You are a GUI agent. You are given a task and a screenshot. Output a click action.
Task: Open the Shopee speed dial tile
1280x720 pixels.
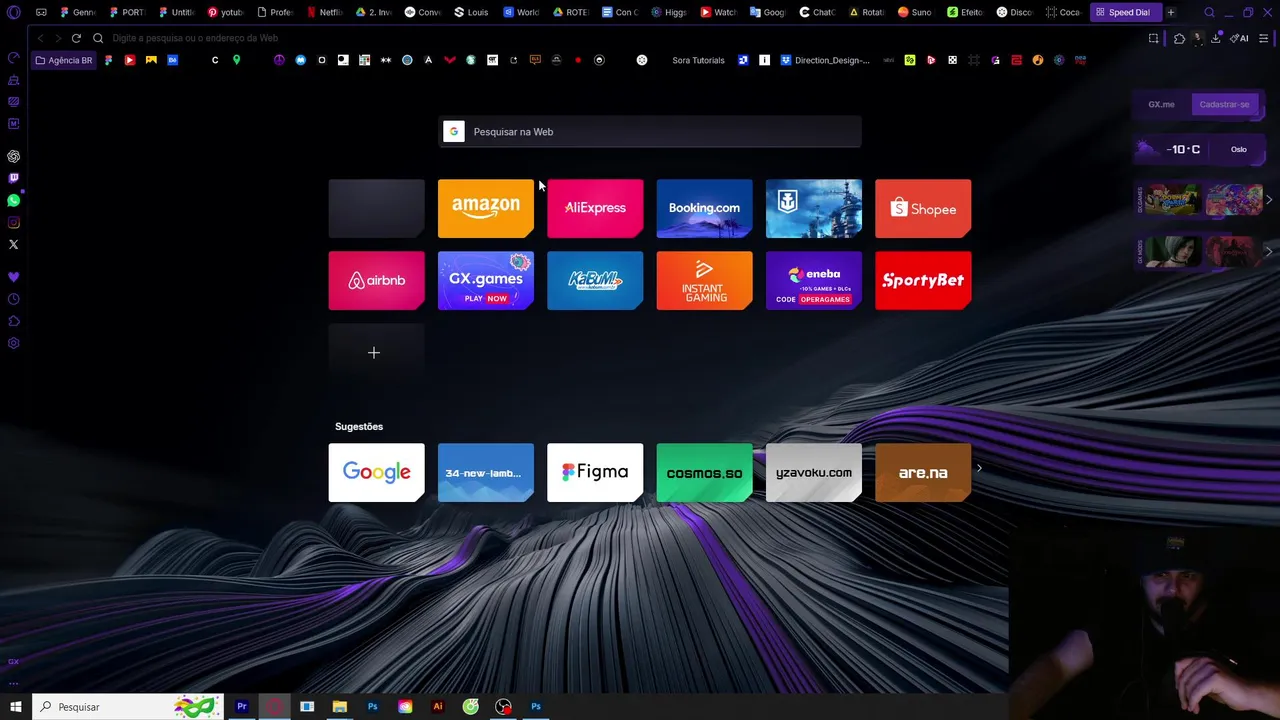click(923, 208)
